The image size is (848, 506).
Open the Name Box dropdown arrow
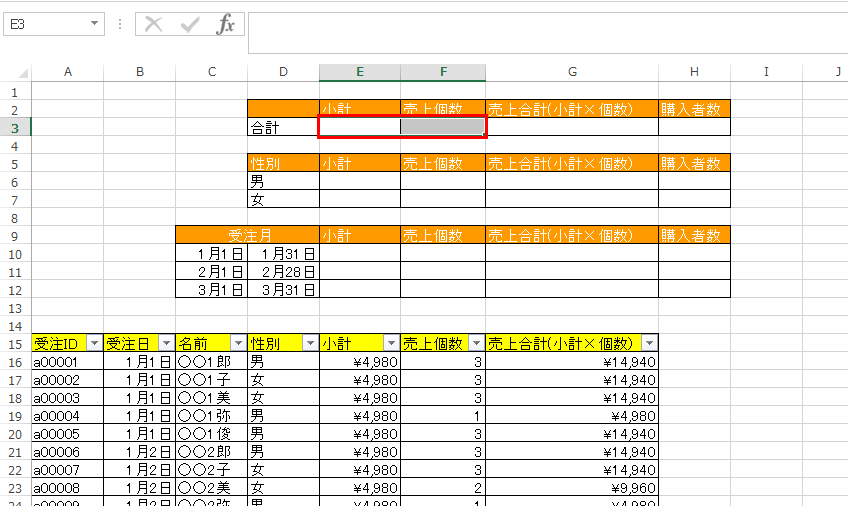pos(95,24)
